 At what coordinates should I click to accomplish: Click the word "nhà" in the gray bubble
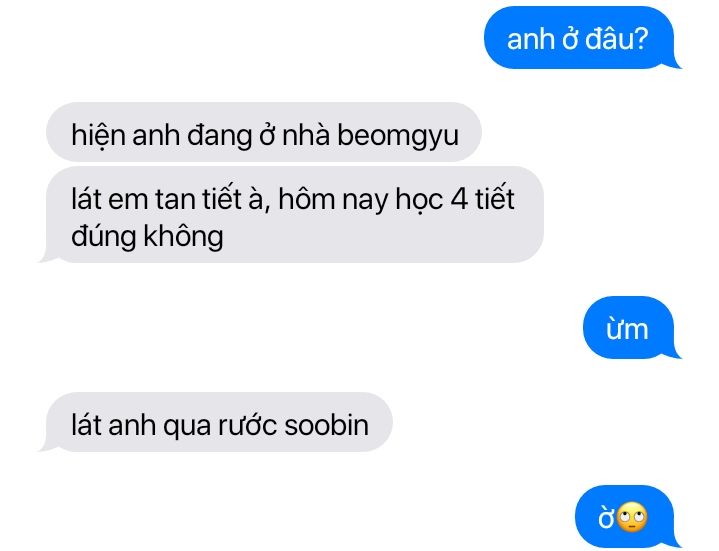[x=305, y=135]
